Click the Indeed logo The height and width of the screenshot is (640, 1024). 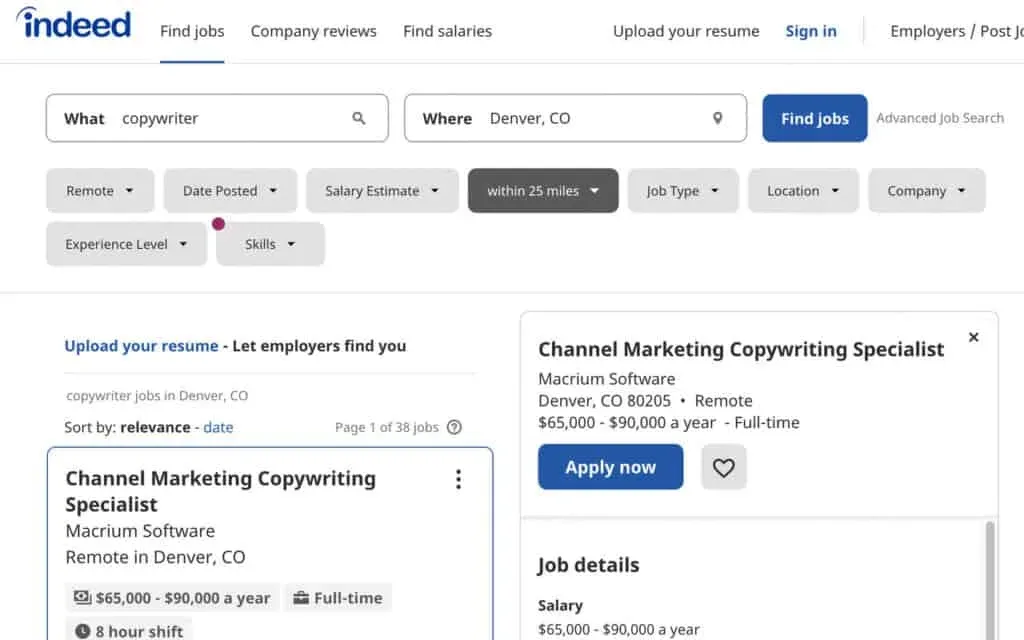pos(73,24)
